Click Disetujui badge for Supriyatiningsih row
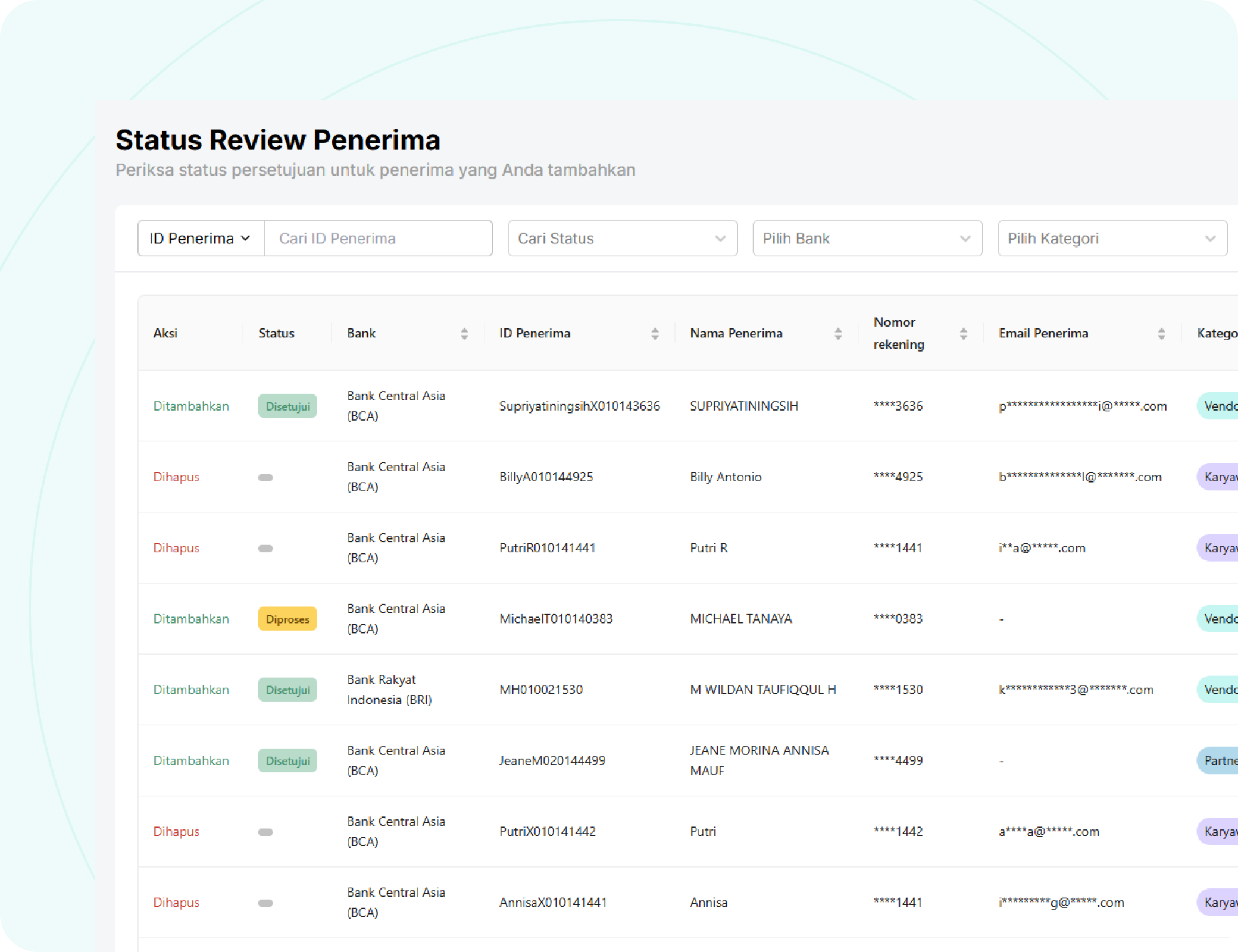1238x952 pixels. pos(287,406)
